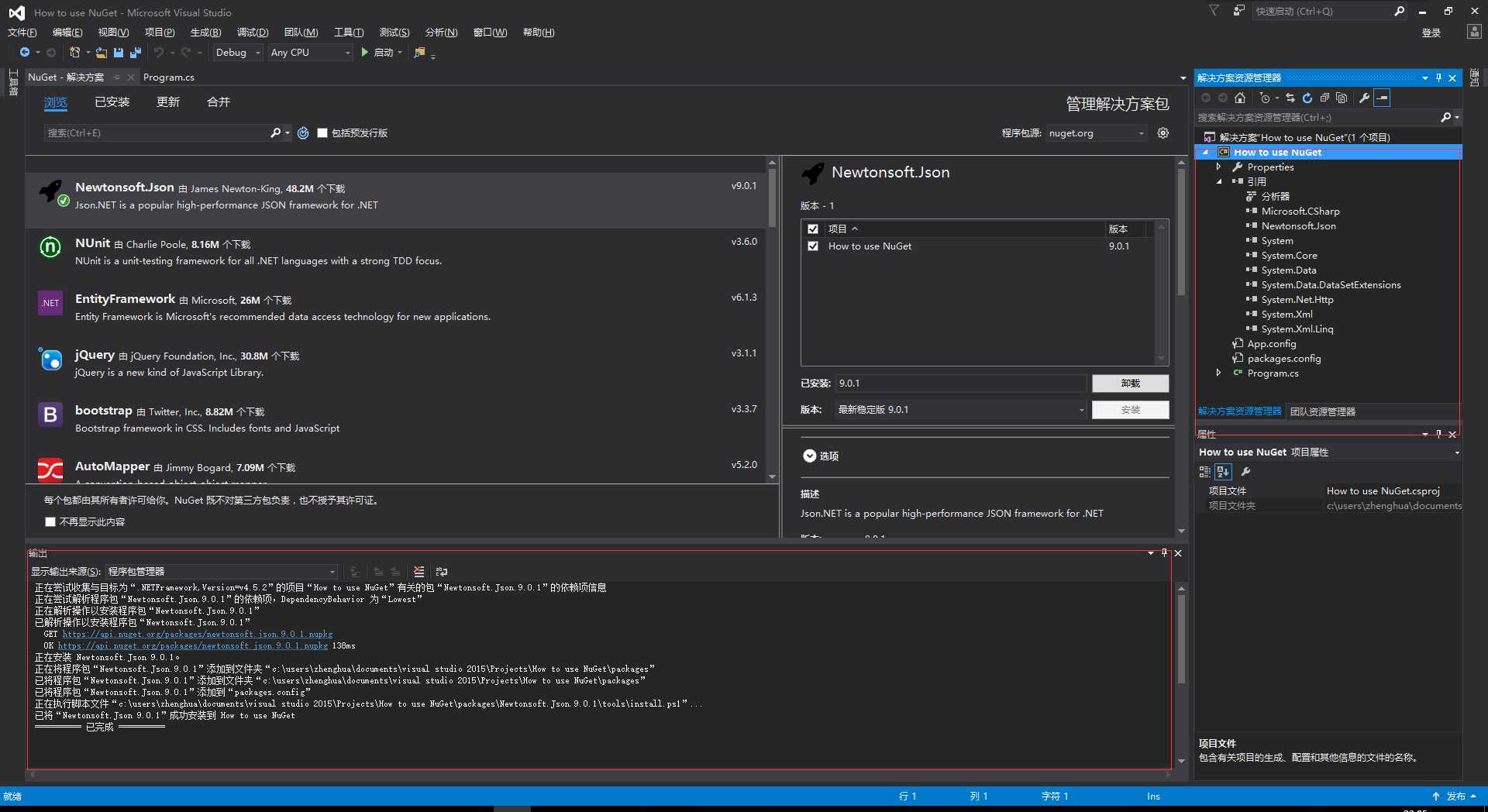Image resolution: width=1488 pixels, height=812 pixels.
Task: Click the Collapse All icon in Solution Explorer
Action: (1324, 98)
